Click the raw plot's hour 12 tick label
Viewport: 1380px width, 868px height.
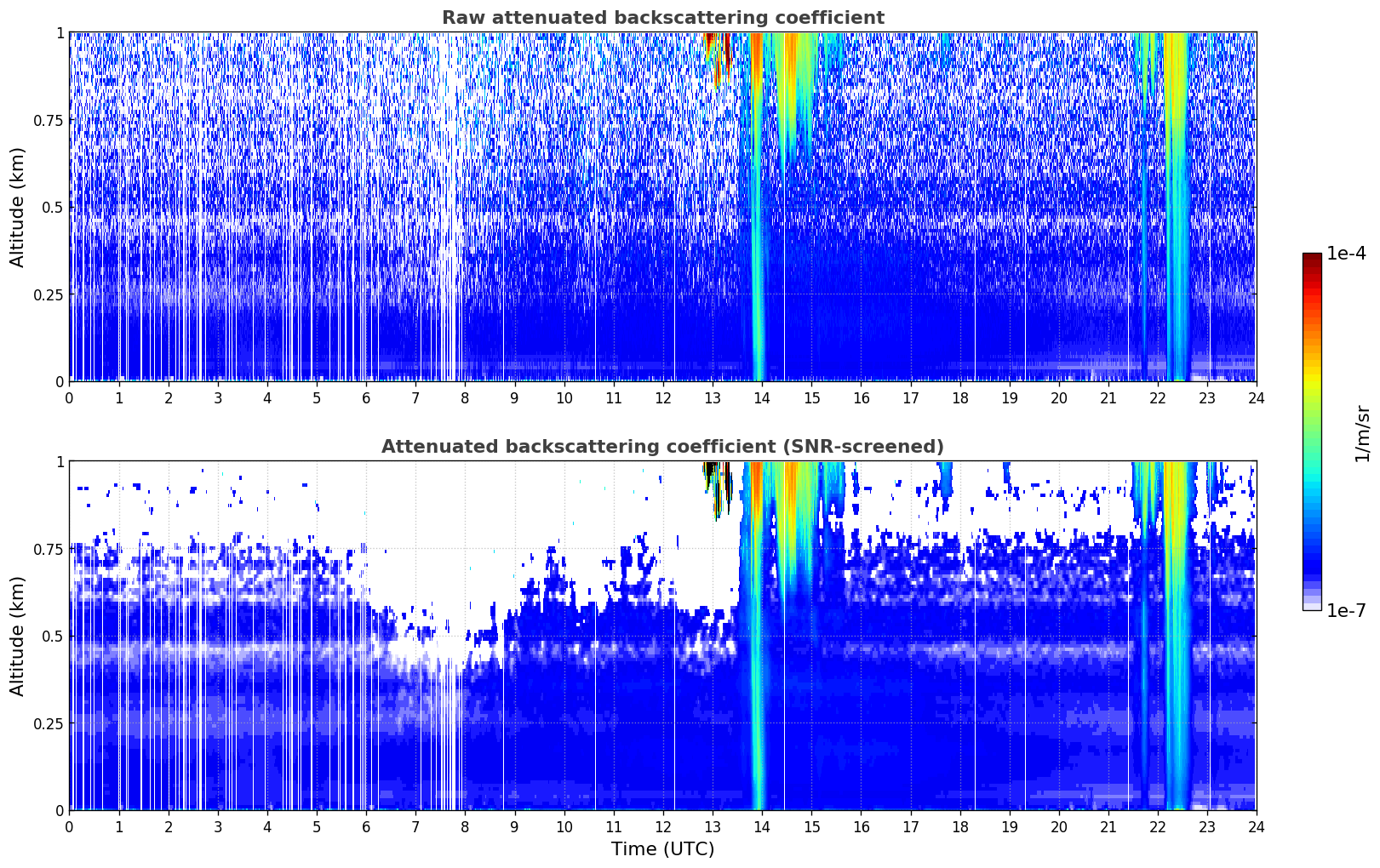663,397
